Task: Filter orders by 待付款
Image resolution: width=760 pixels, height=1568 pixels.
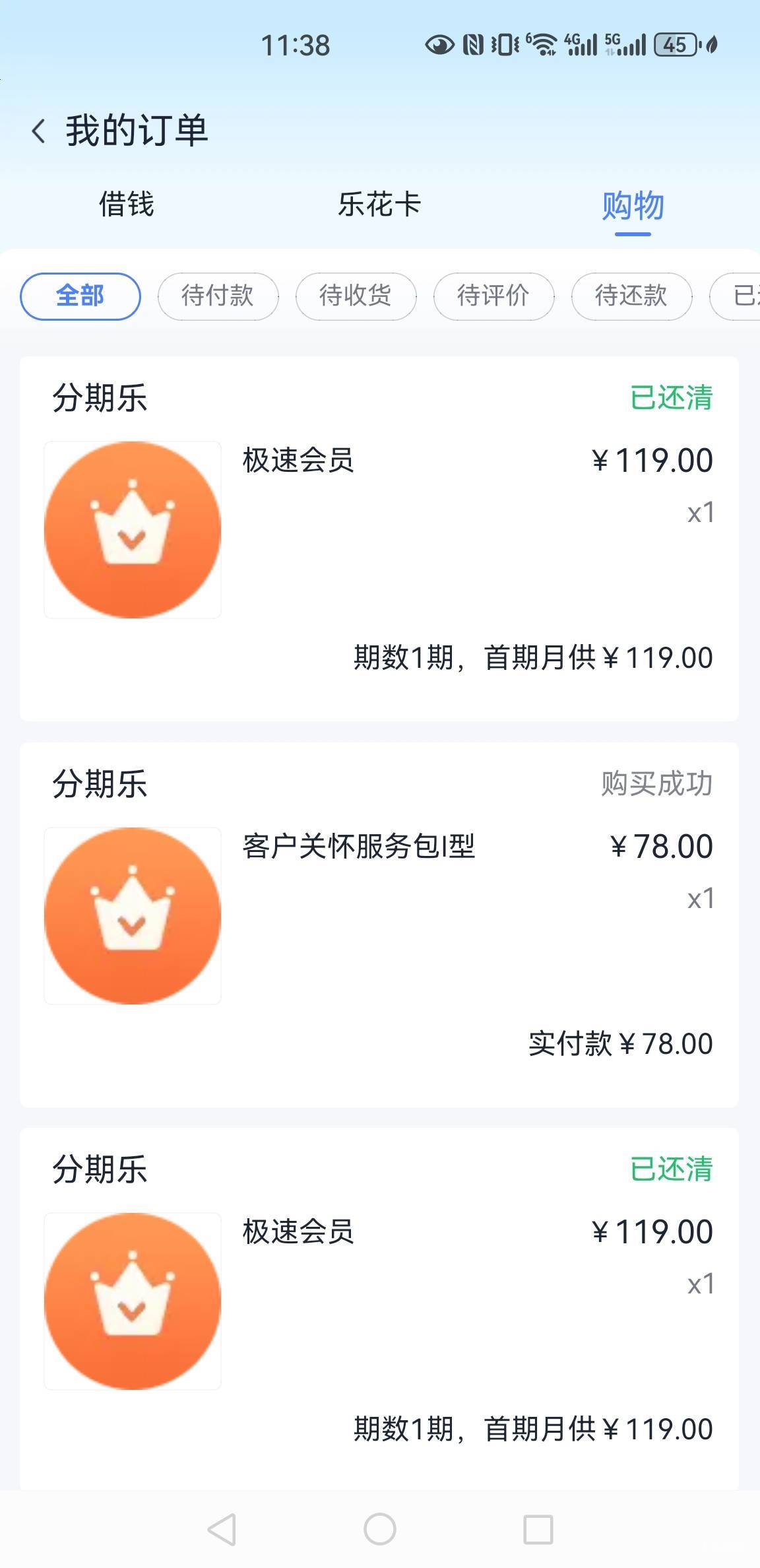Action: (x=218, y=296)
